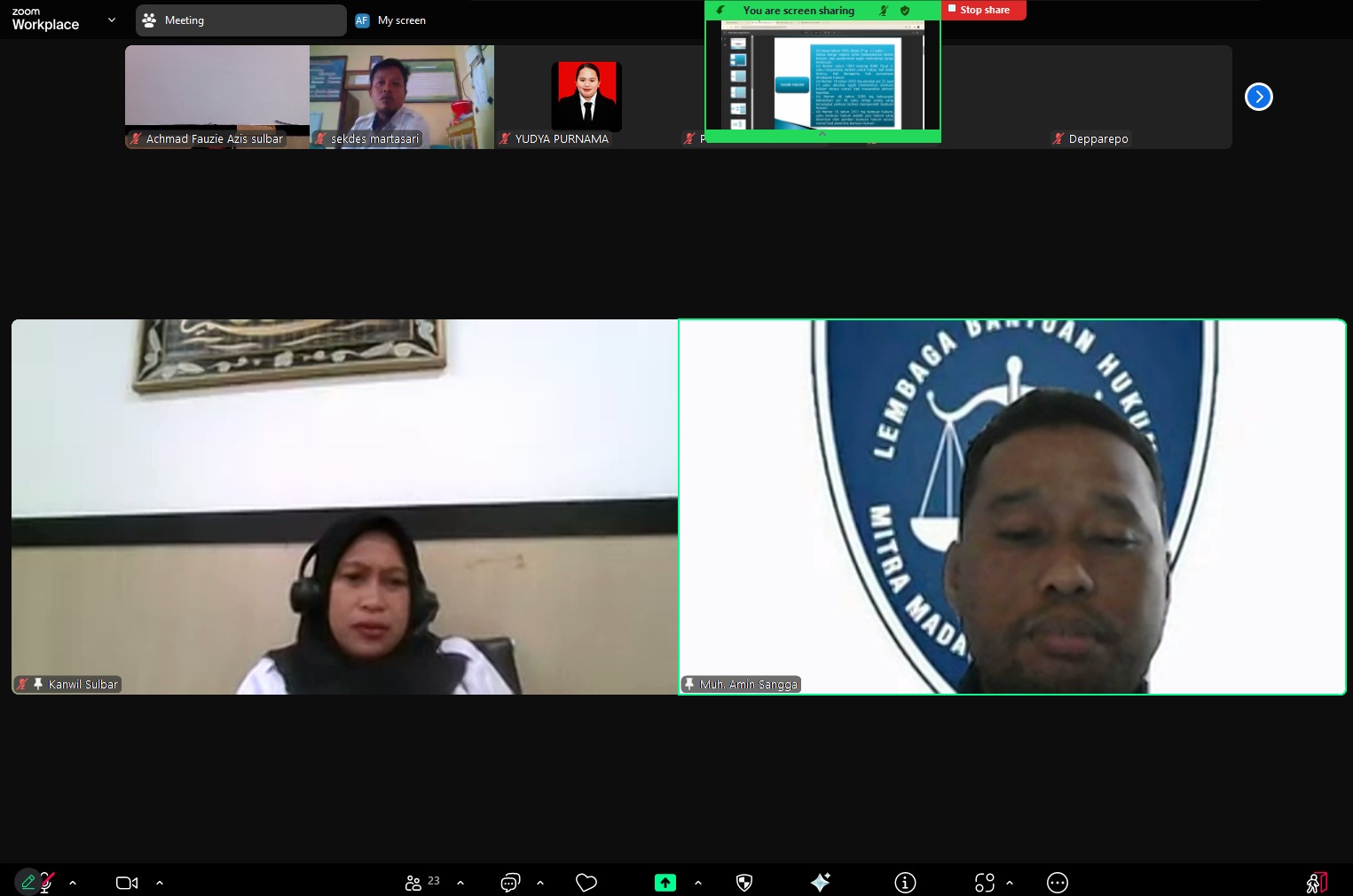Toggle mute in the screen sharing bar
This screenshot has height=896, width=1353.
pos(883,11)
